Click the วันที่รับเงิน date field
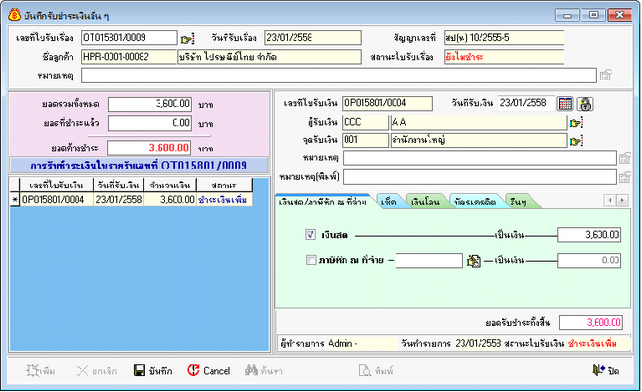The height and width of the screenshot is (392, 642). click(526, 103)
